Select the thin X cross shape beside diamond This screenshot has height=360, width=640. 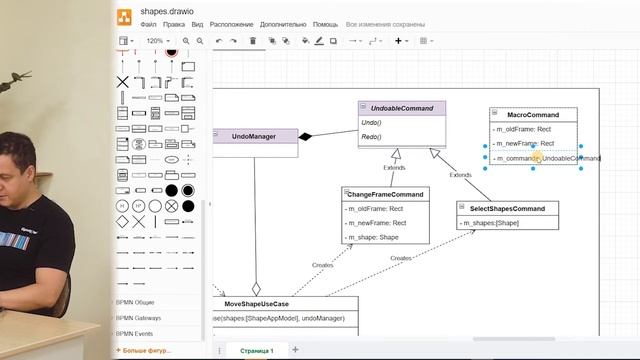click(x=139, y=222)
